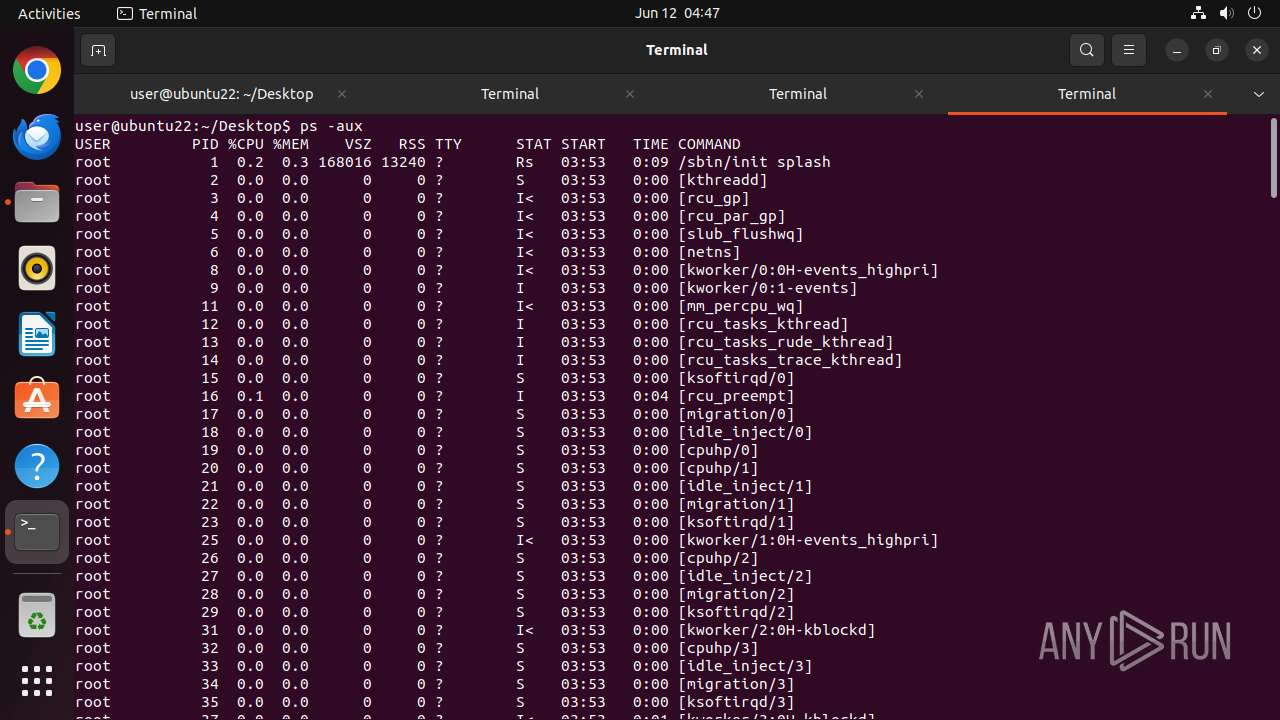Click the RSS value 13240
1280x720 pixels.
[x=403, y=162]
